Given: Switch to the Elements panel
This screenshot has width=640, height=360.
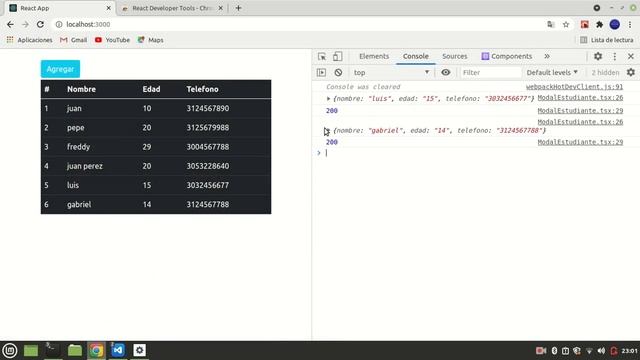Looking at the screenshot, I should (x=374, y=56).
